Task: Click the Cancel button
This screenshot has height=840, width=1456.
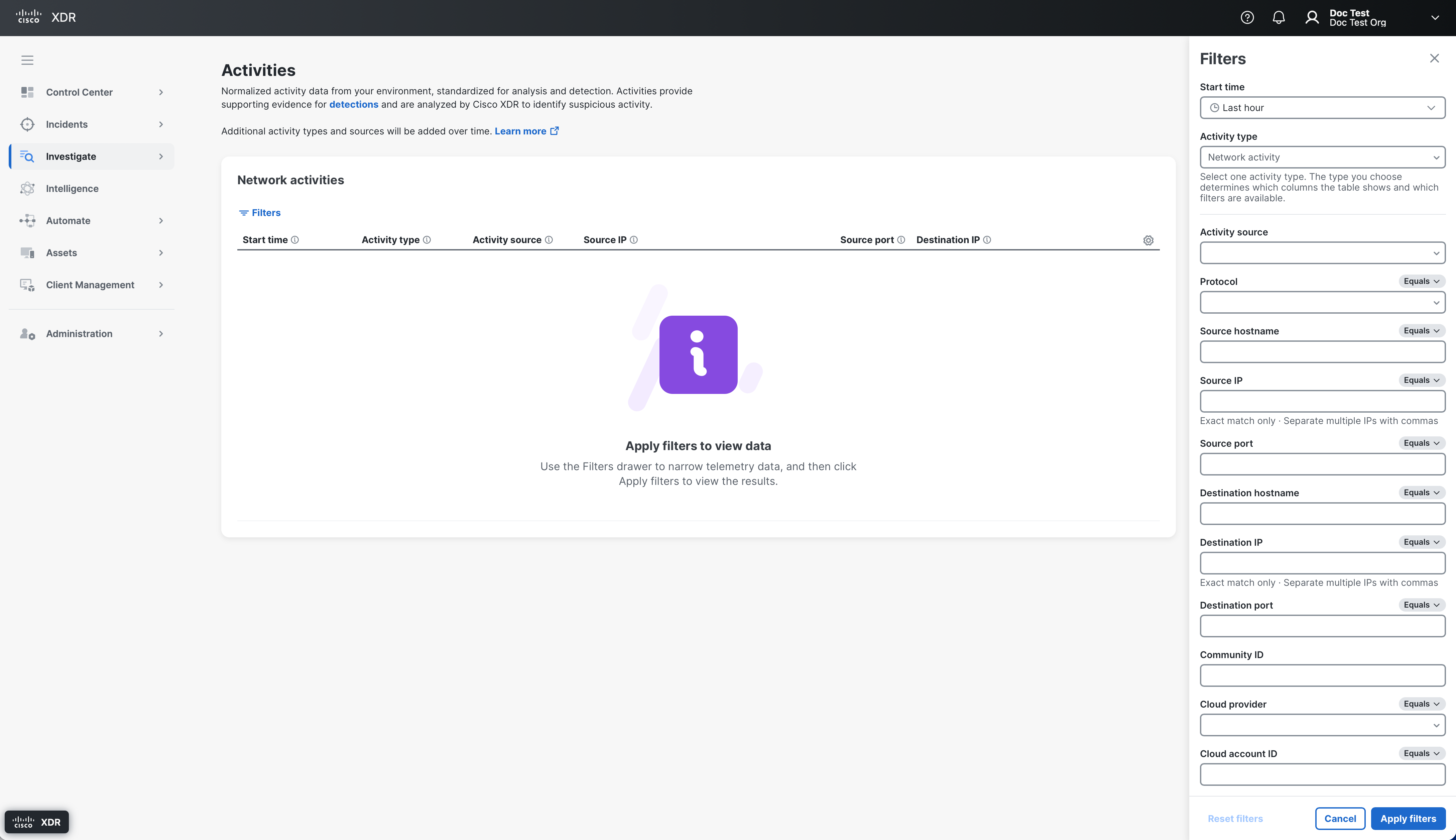Action: (x=1340, y=819)
